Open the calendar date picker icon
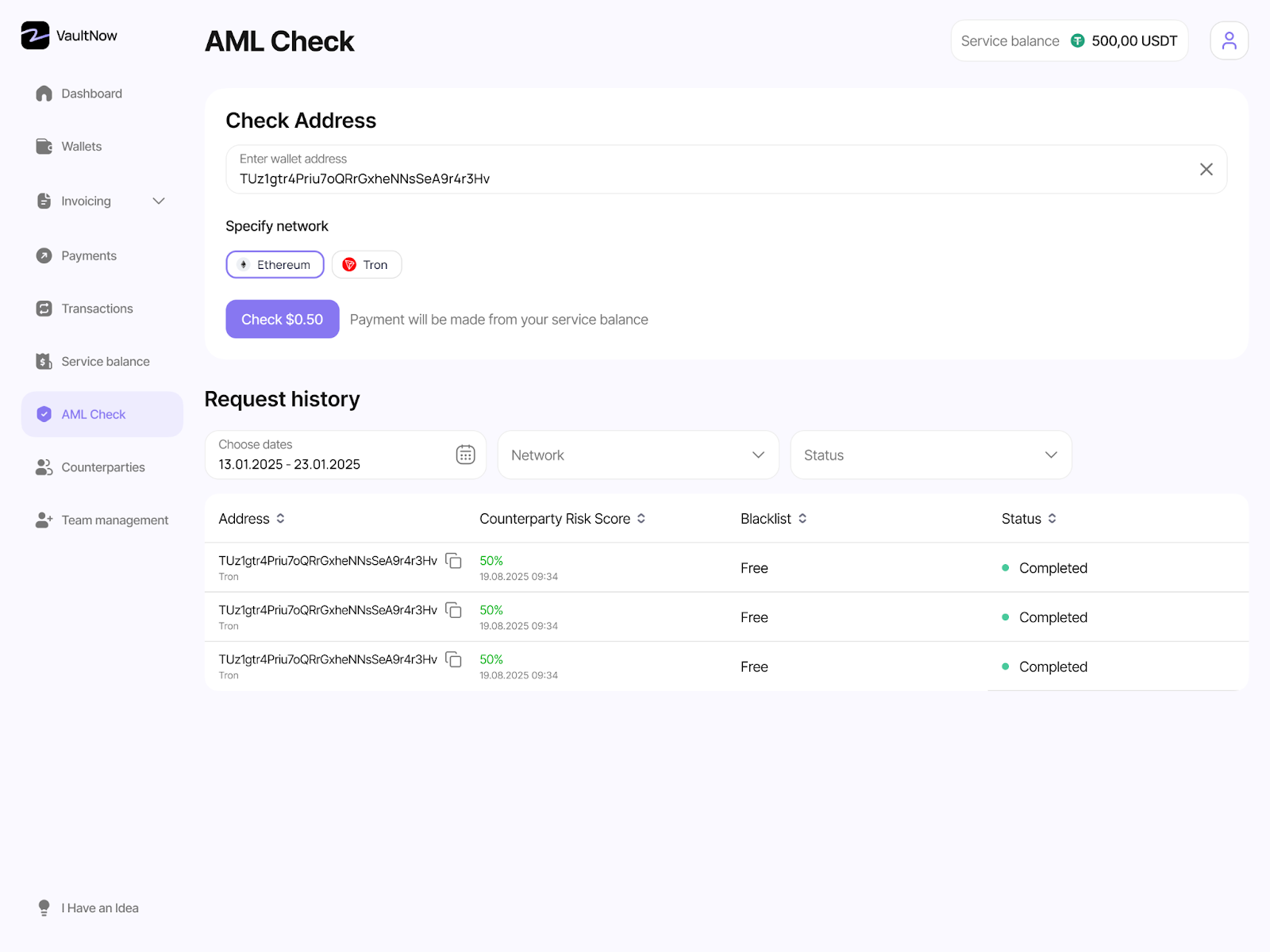The height and width of the screenshot is (952, 1270). pyautogui.click(x=465, y=455)
